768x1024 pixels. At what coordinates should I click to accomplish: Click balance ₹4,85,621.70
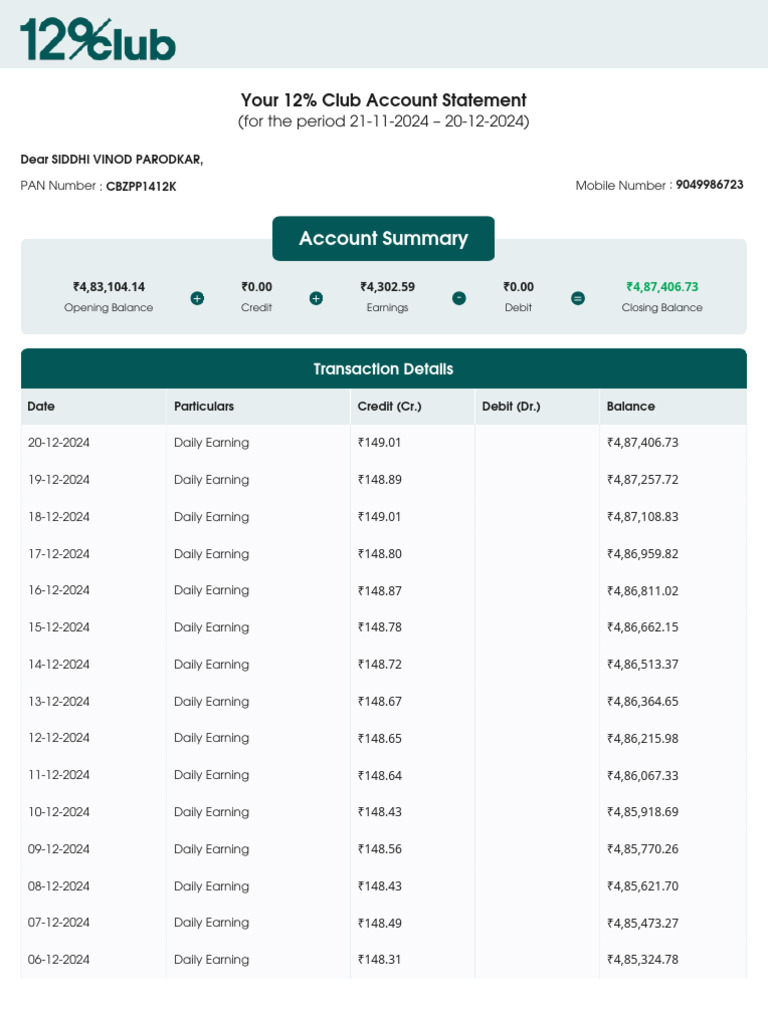[x=643, y=886]
